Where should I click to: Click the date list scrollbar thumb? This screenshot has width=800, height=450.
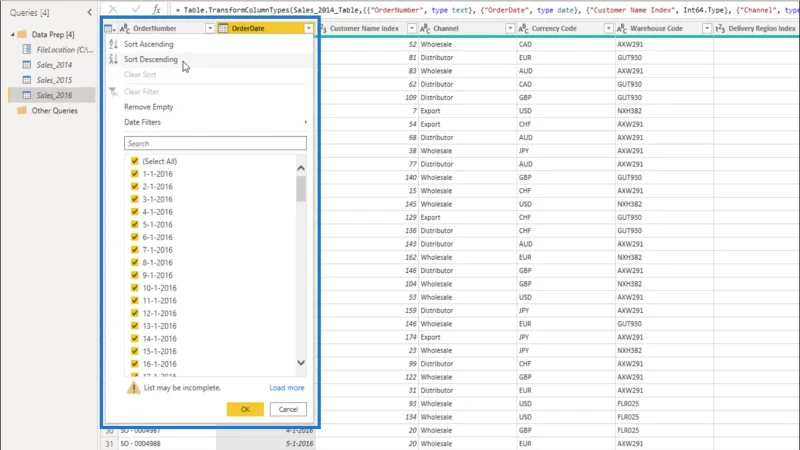tap(301, 189)
